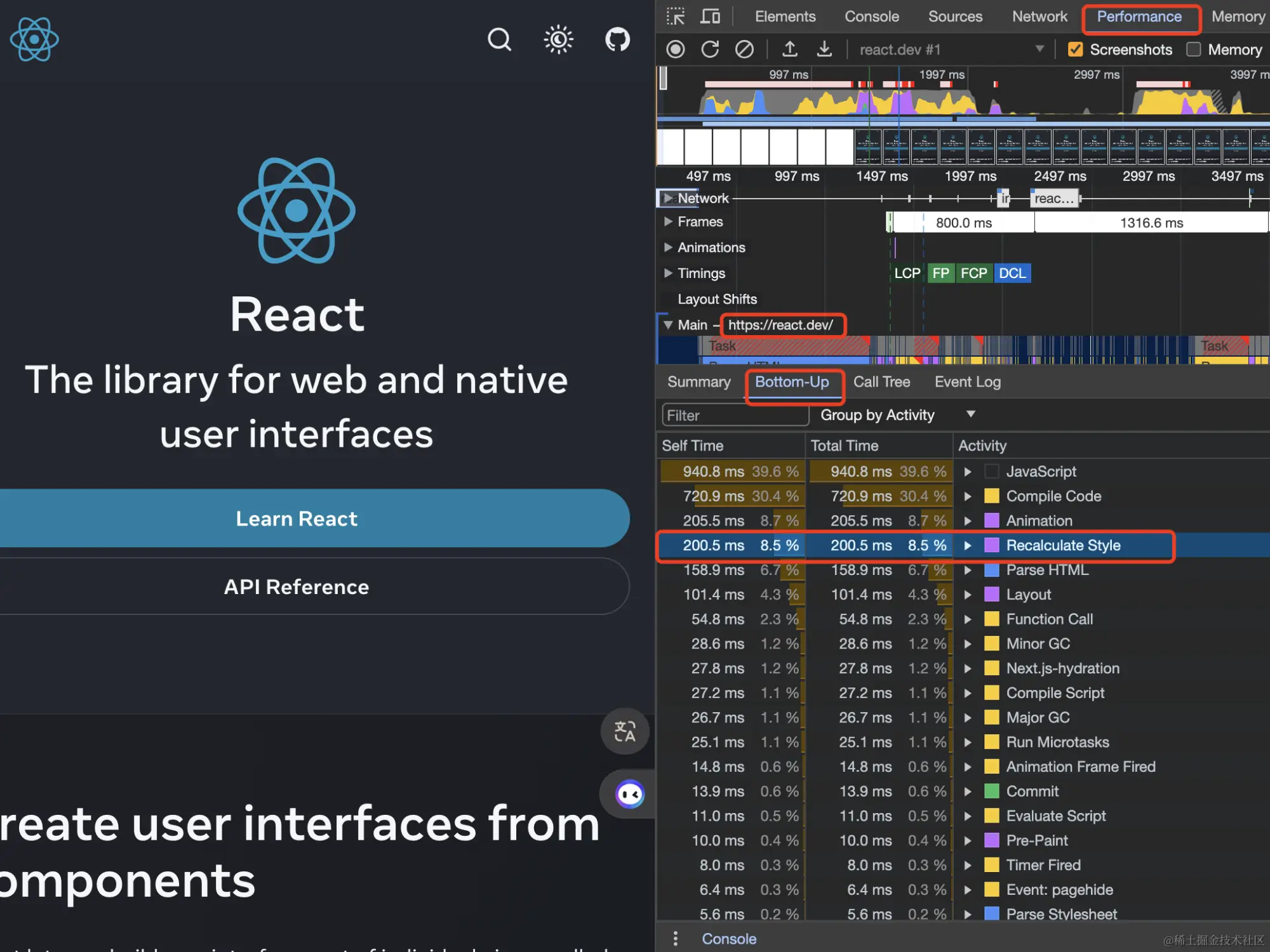The image size is (1270, 952).
Task: Expand the Parse HTML activity row
Action: coord(967,570)
